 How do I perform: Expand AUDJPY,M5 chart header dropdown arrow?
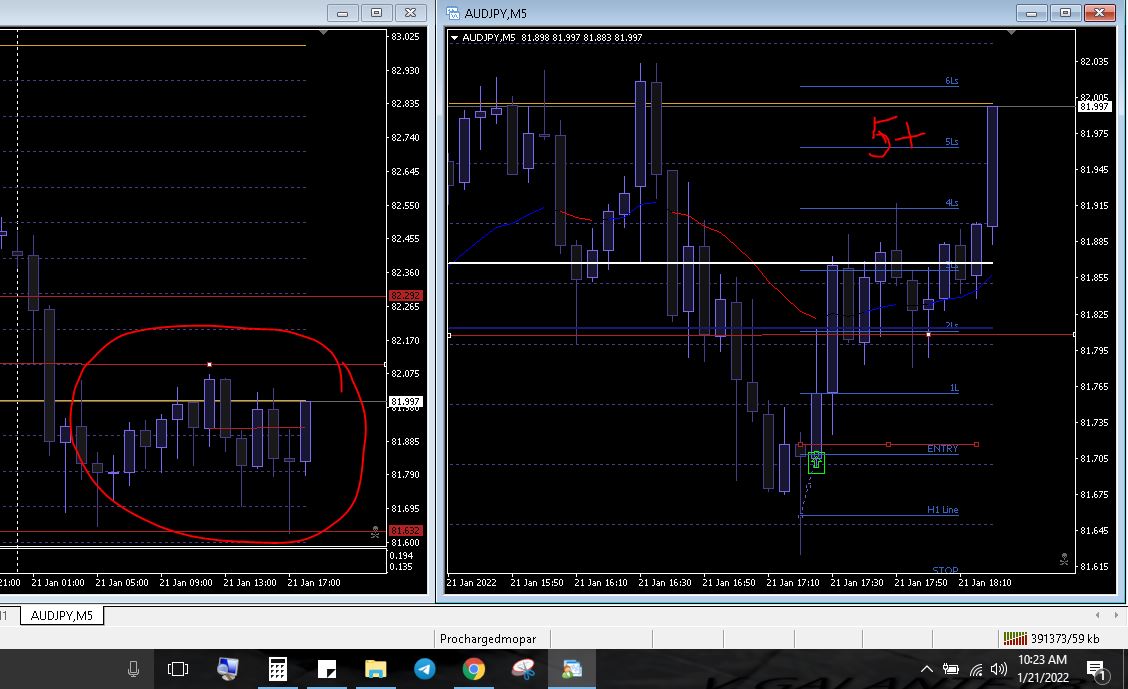(454, 37)
